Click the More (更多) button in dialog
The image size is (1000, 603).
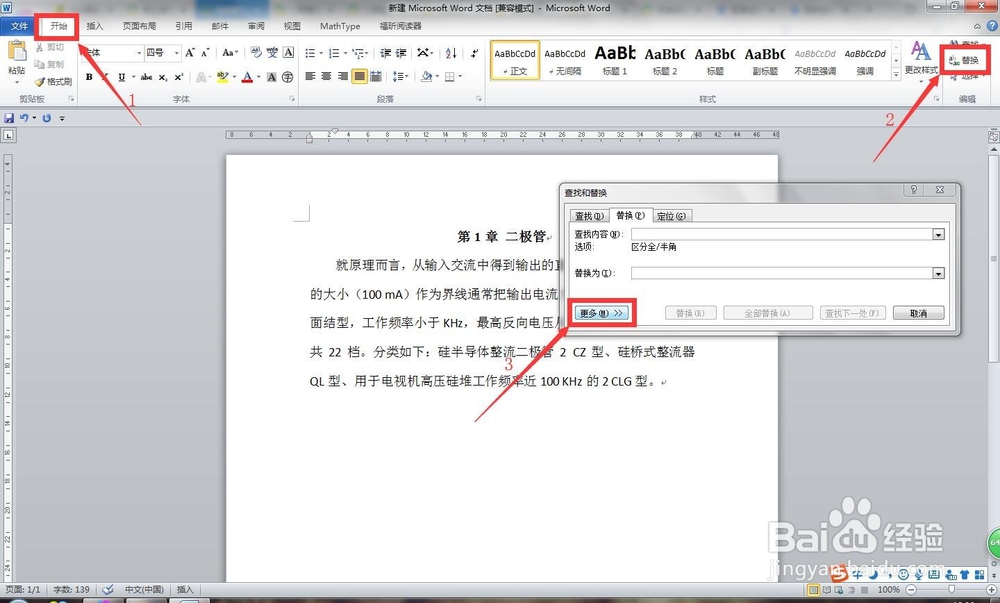pyautogui.click(x=601, y=313)
